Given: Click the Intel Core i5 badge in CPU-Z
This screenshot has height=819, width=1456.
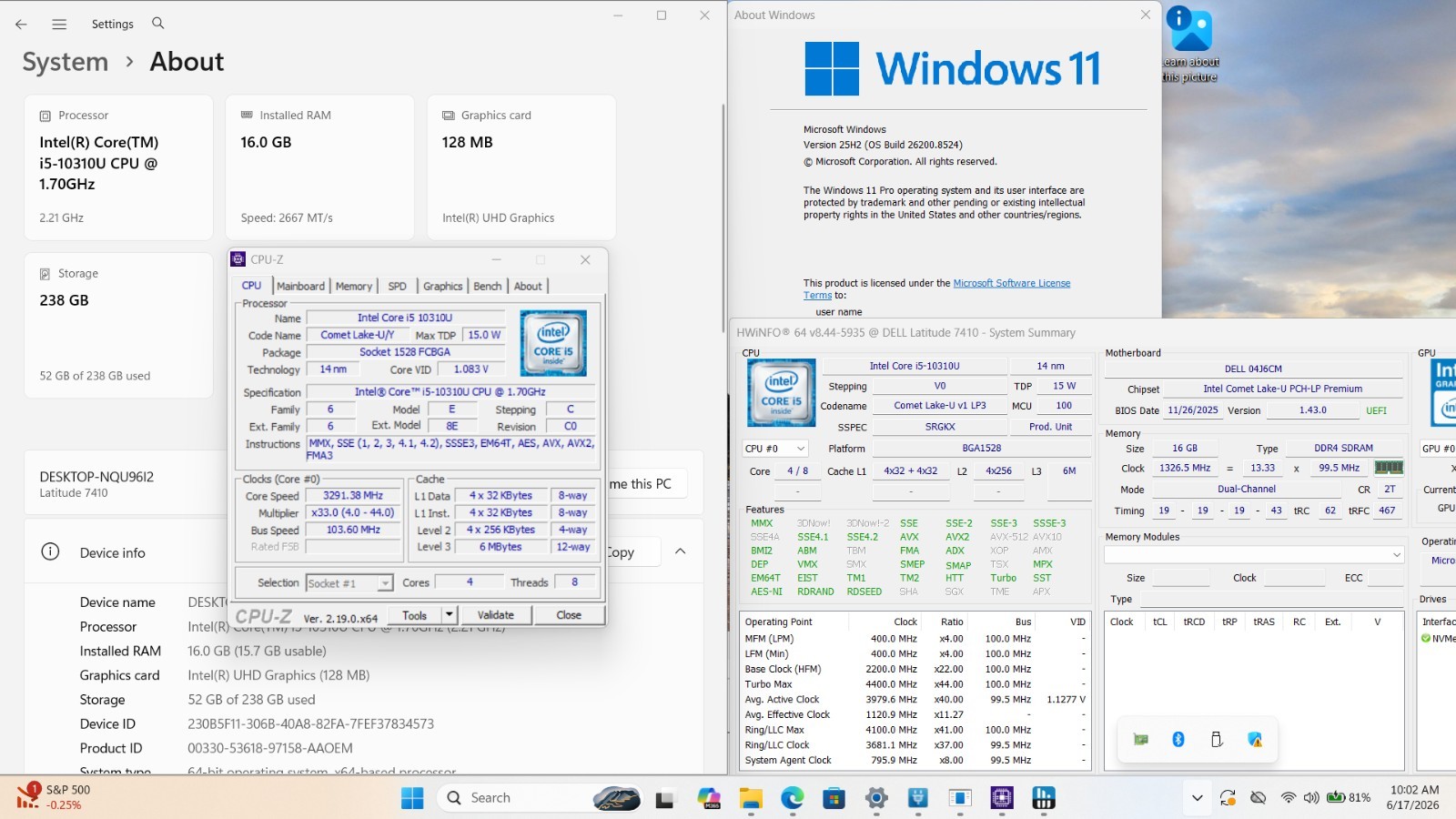Looking at the screenshot, I should point(553,343).
